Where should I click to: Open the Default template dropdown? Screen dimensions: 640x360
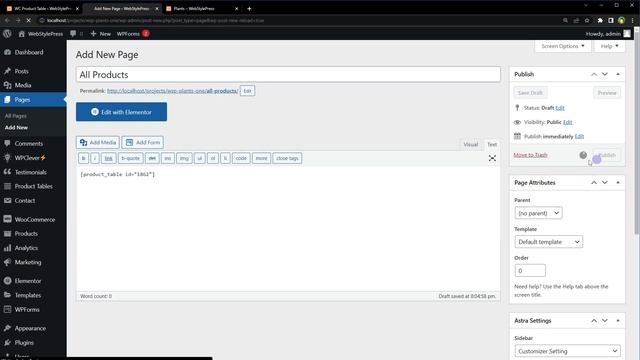coord(549,242)
